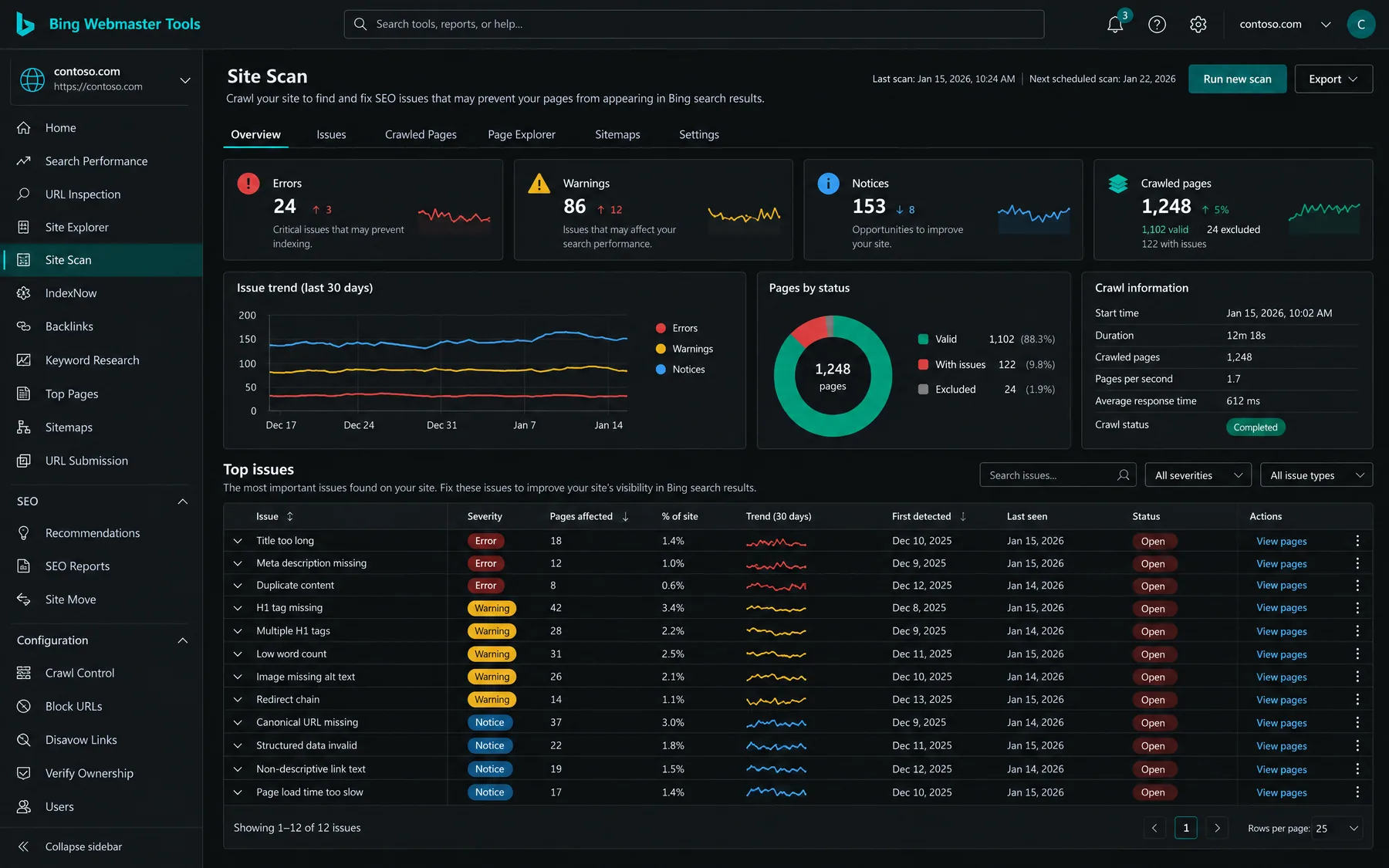Sort by Pages affected column
1389x868 pixels.
point(590,516)
